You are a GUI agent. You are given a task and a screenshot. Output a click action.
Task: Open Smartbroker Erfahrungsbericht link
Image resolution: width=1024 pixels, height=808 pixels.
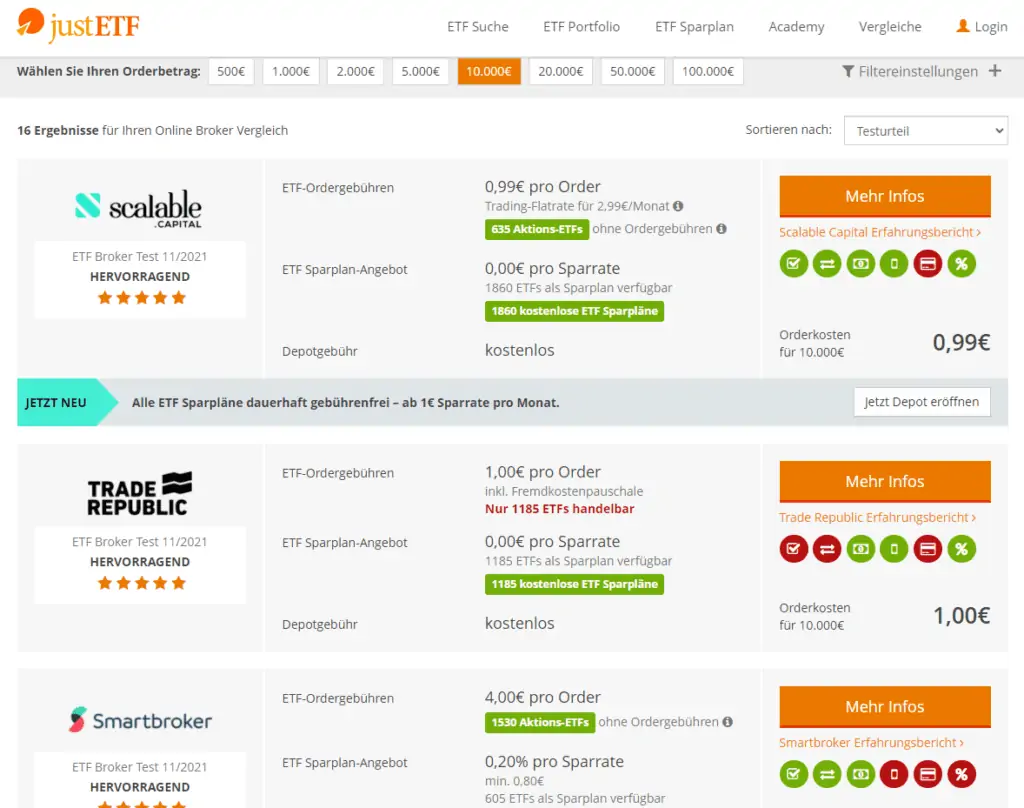(871, 743)
